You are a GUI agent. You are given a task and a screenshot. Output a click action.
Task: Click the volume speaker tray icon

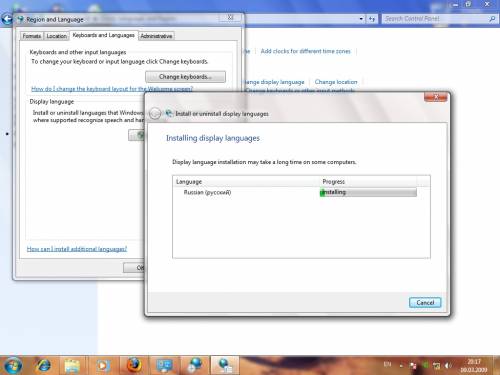(x=448, y=366)
